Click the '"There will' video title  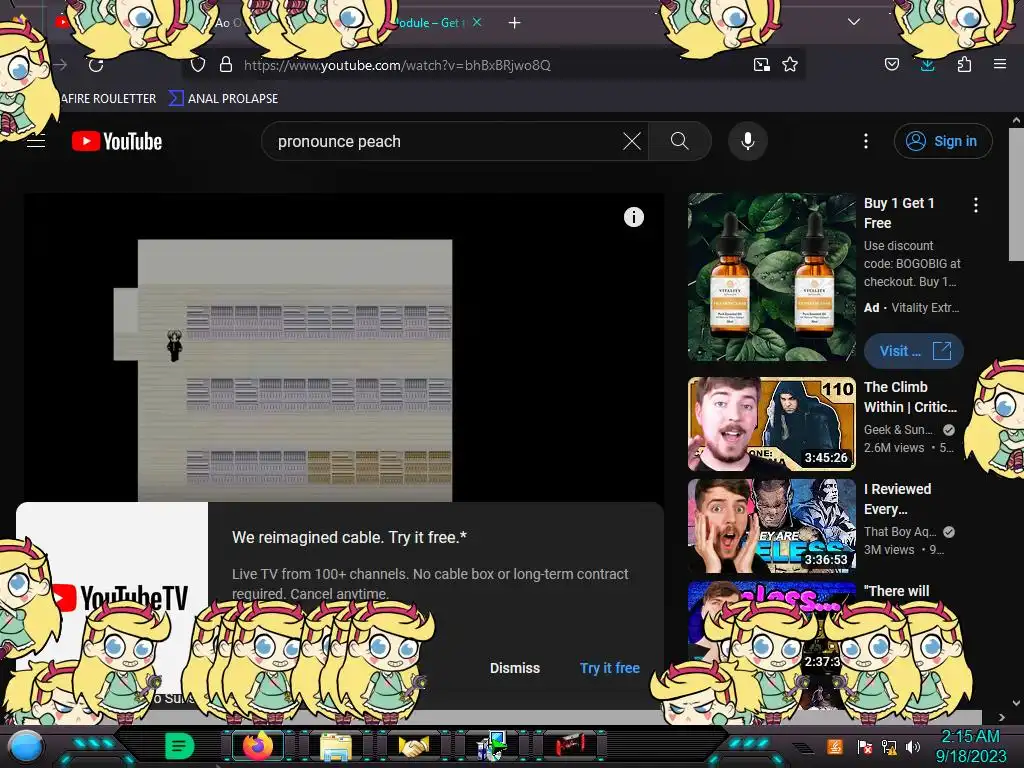click(896, 591)
